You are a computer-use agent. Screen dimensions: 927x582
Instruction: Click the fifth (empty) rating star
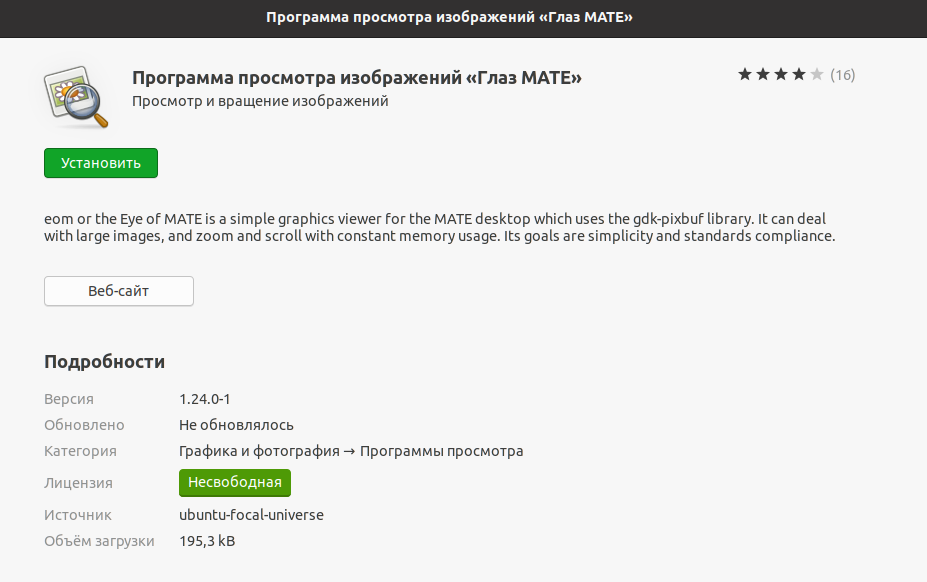coord(817,74)
